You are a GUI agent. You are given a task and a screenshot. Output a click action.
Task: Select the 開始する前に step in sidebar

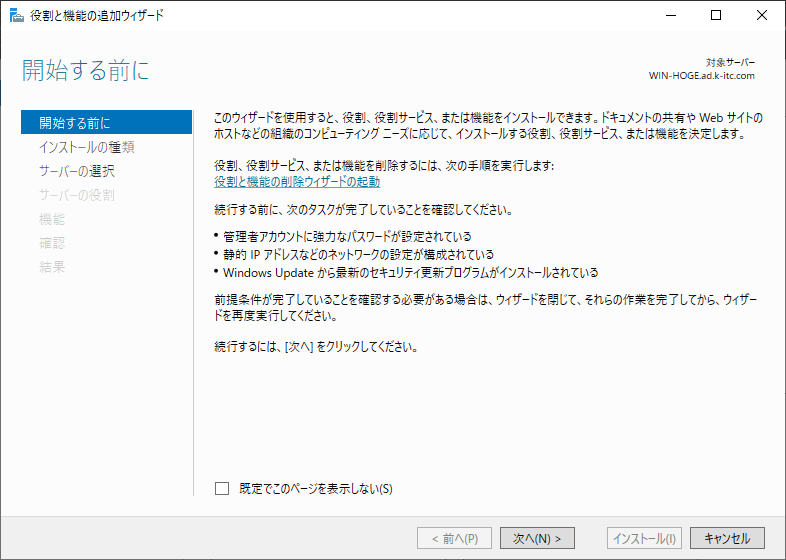[106, 122]
